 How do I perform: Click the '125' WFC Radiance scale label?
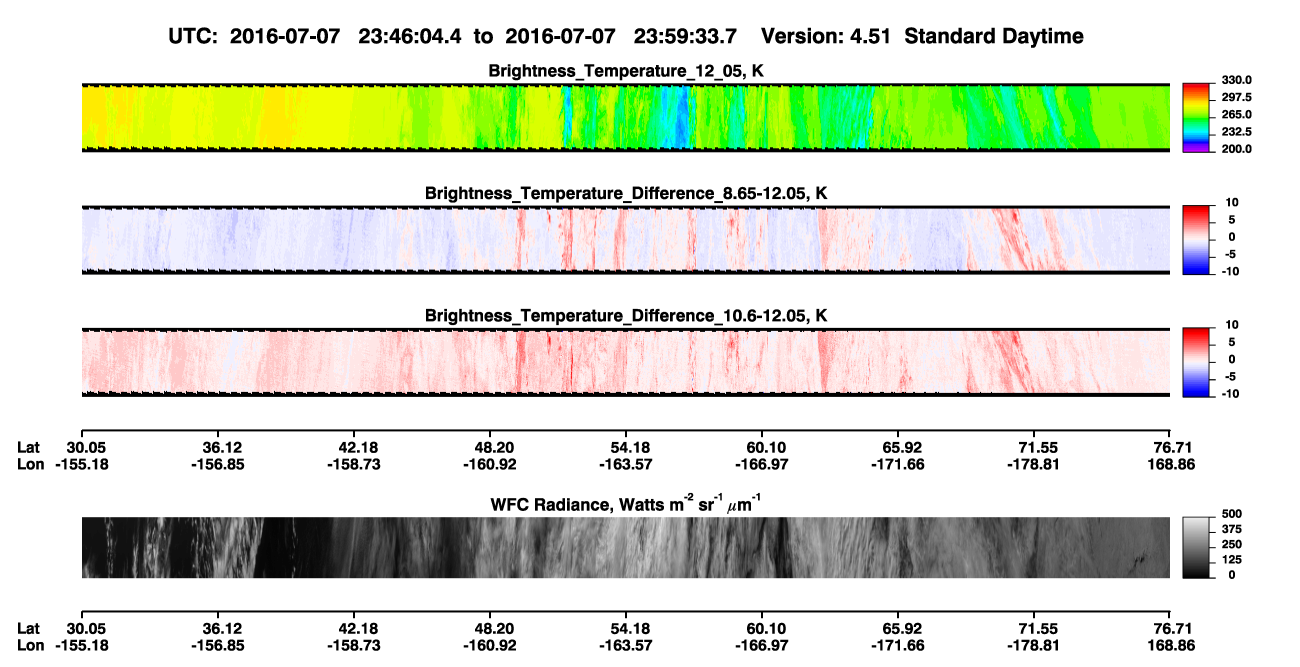click(1231, 559)
